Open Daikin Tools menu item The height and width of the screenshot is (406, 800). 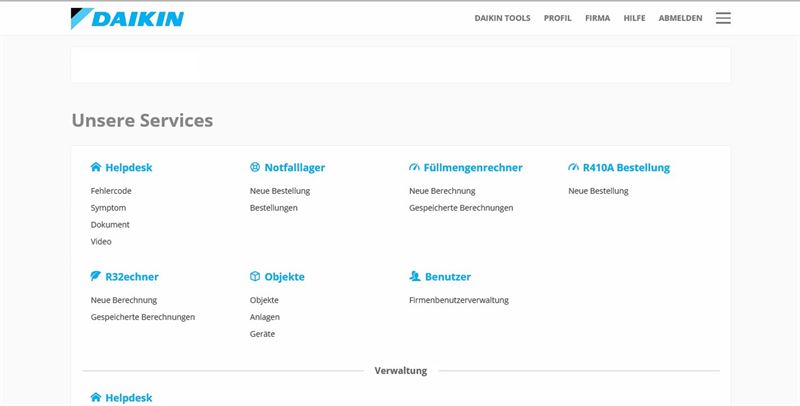point(502,18)
